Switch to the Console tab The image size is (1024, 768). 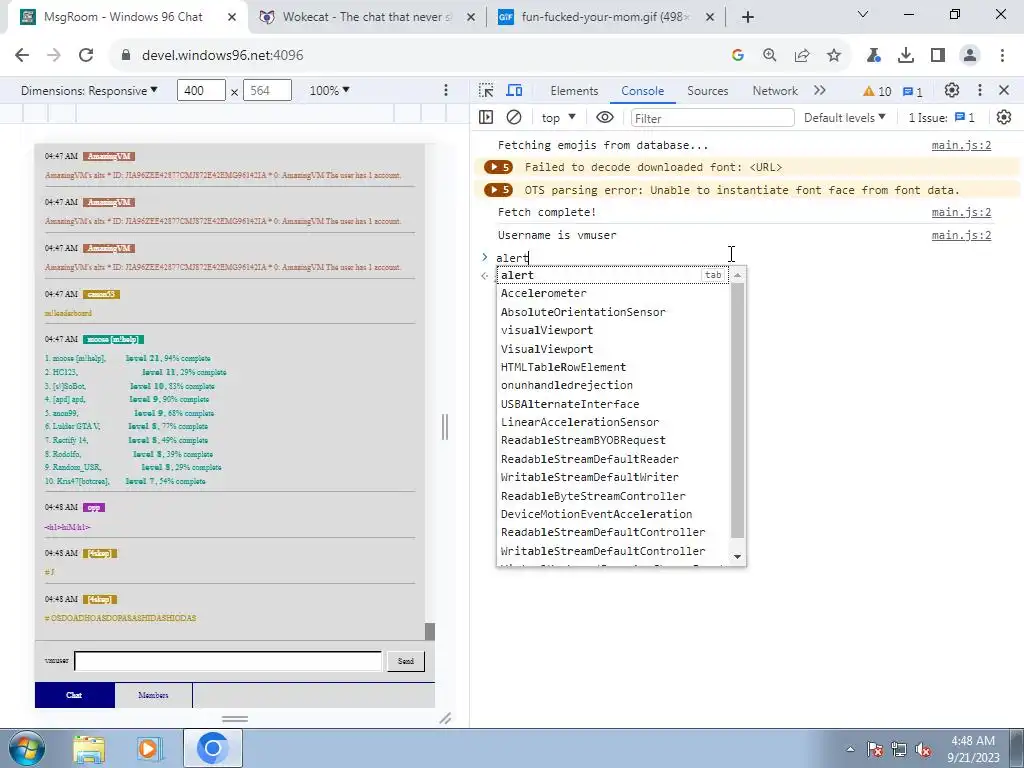[643, 91]
